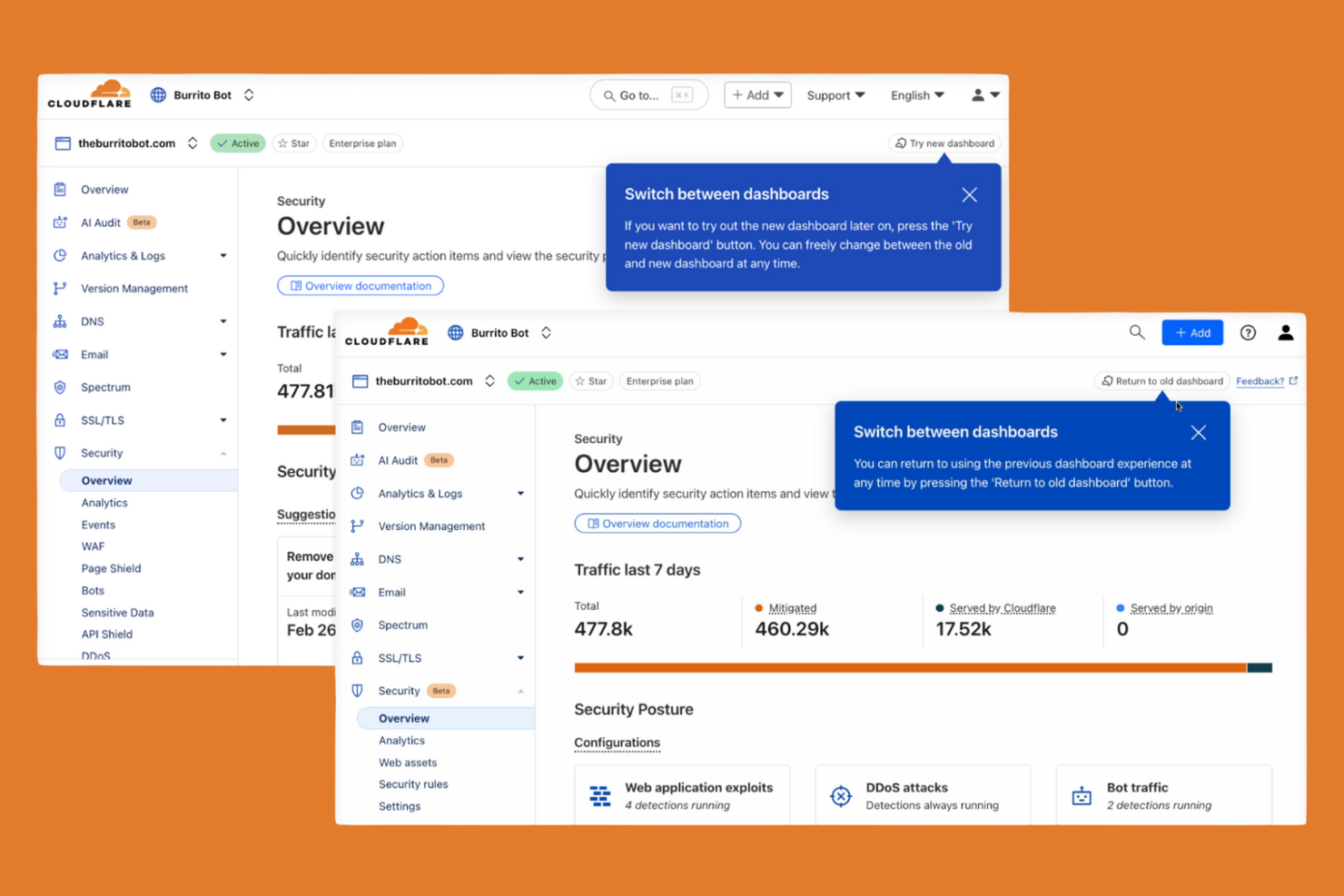Expand the Analytics & Logs section

519,493
